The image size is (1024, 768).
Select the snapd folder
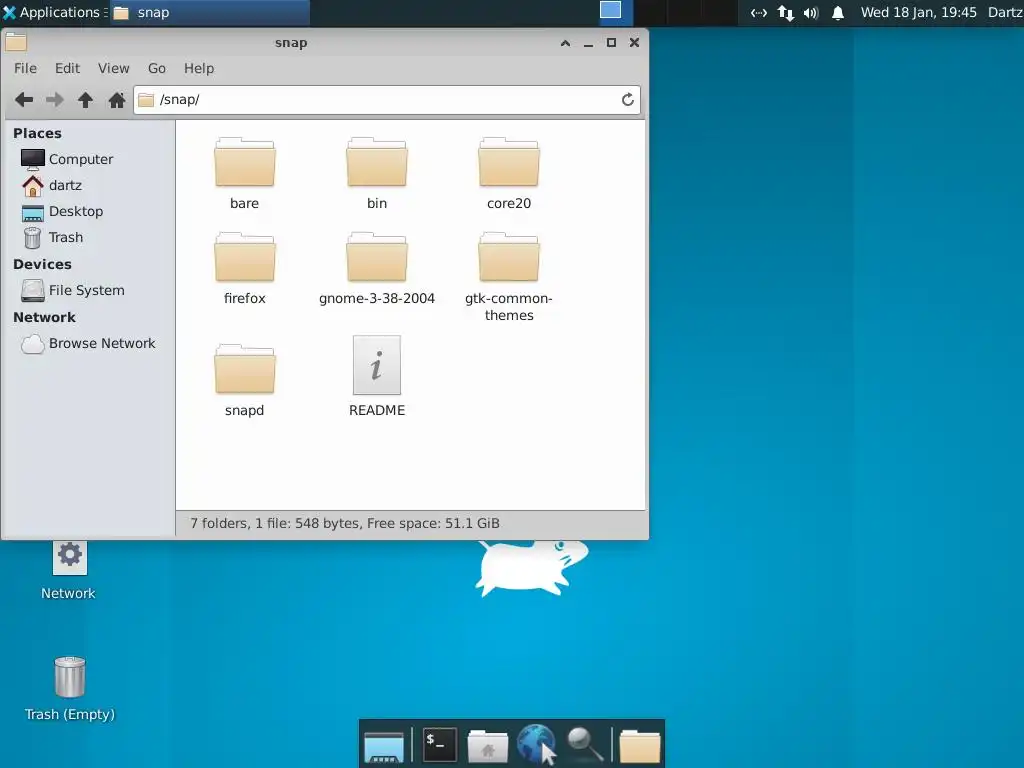point(244,381)
